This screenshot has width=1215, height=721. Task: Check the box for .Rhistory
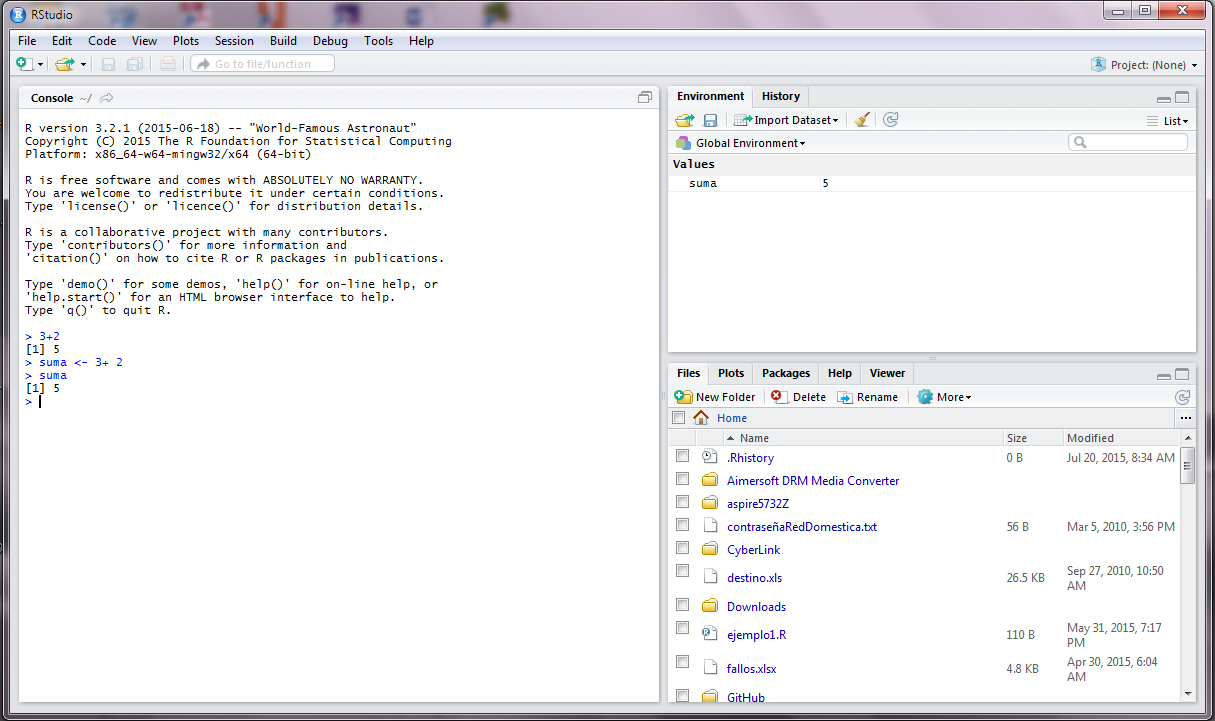tap(682, 456)
